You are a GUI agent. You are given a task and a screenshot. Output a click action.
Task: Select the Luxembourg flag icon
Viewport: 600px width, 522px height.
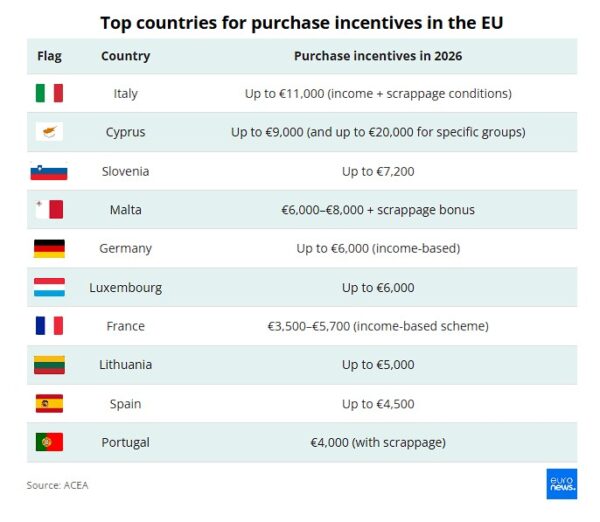point(49,288)
